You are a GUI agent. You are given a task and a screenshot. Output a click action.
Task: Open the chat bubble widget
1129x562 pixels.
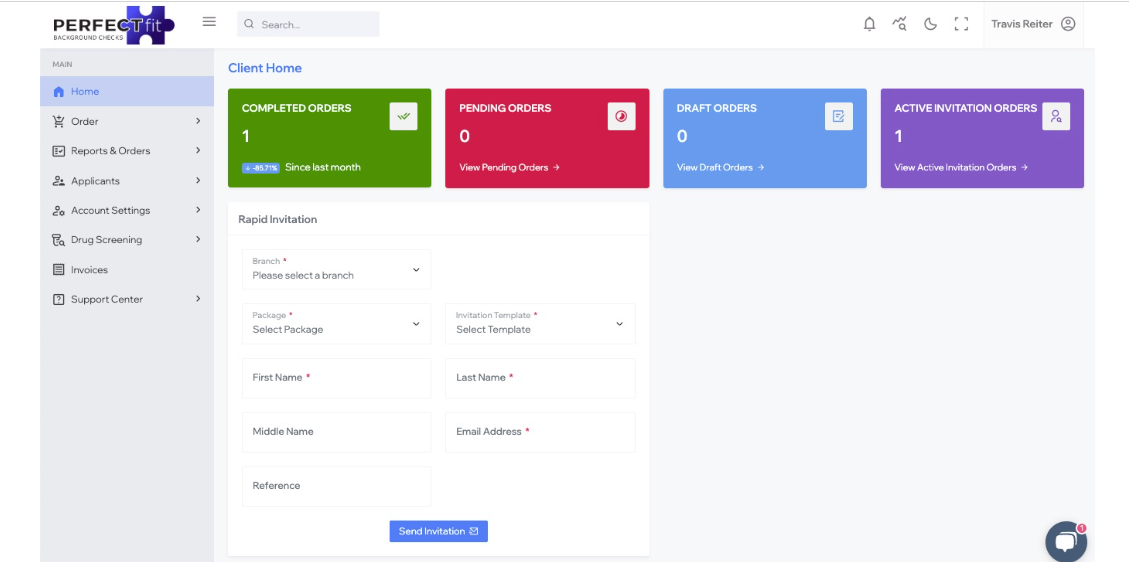pyautogui.click(x=1066, y=541)
